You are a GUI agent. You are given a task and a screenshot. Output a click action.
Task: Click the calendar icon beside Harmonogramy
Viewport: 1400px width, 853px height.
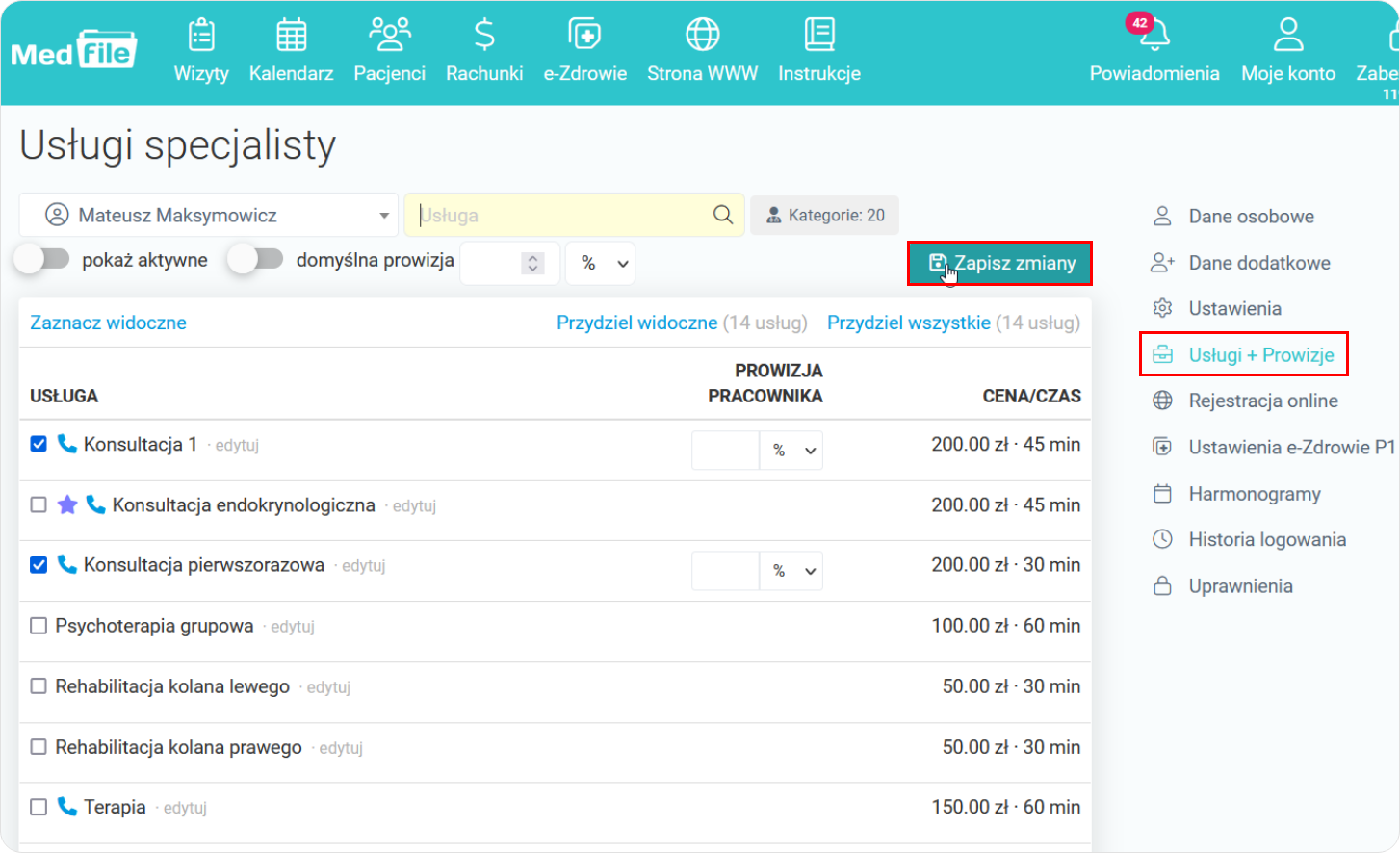(1162, 493)
